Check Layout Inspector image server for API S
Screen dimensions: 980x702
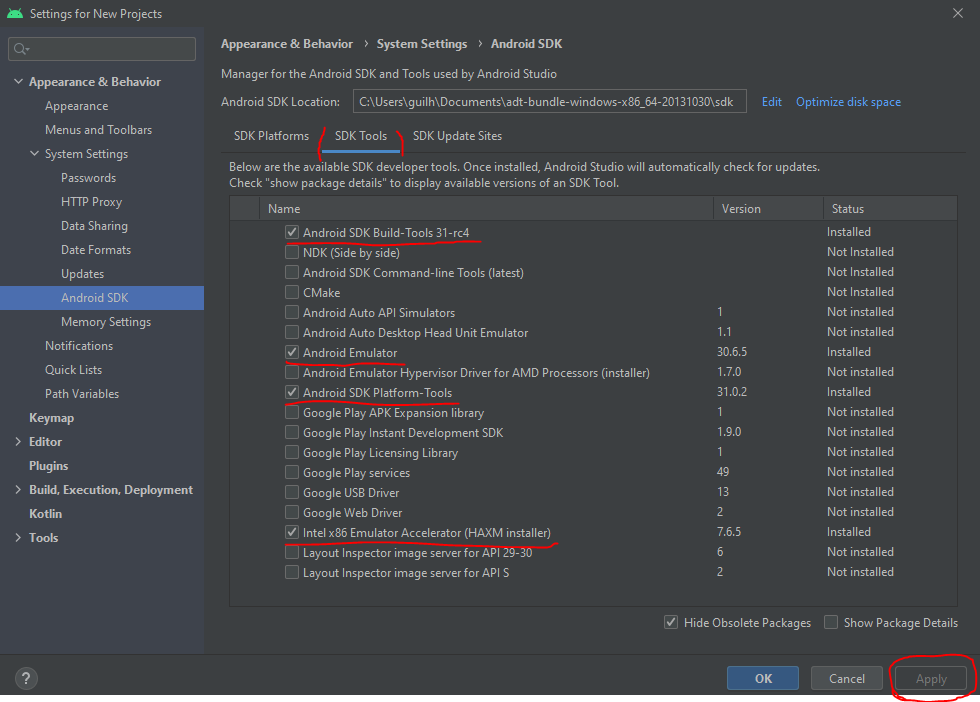[292, 573]
